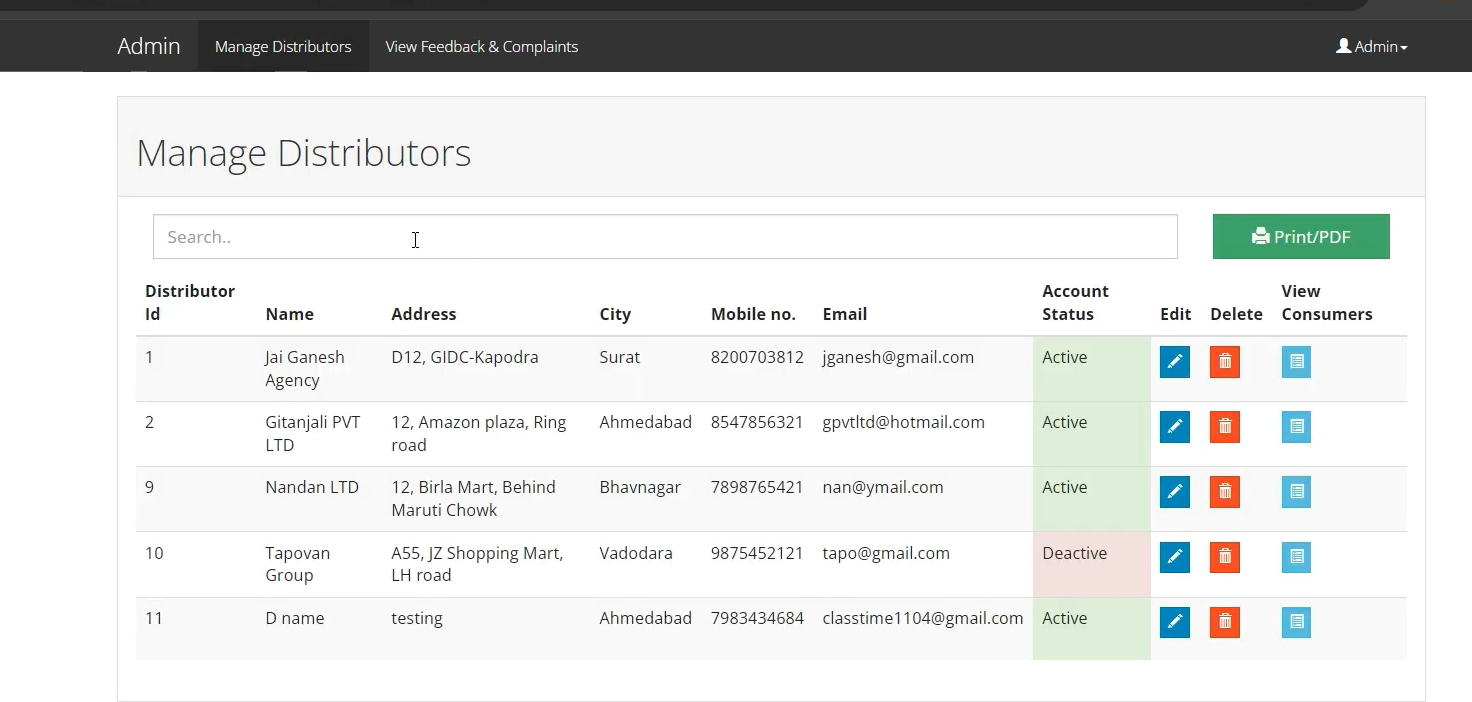Click email gpvtltd@hotmail.com

pos(903,422)
